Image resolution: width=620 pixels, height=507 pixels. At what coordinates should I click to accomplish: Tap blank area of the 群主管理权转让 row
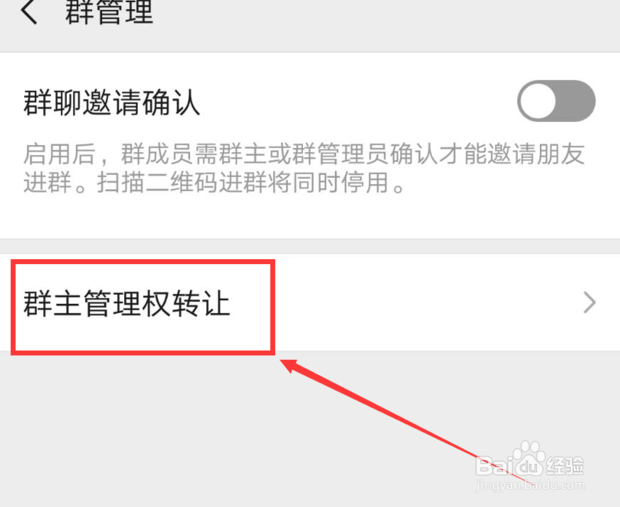427,303
